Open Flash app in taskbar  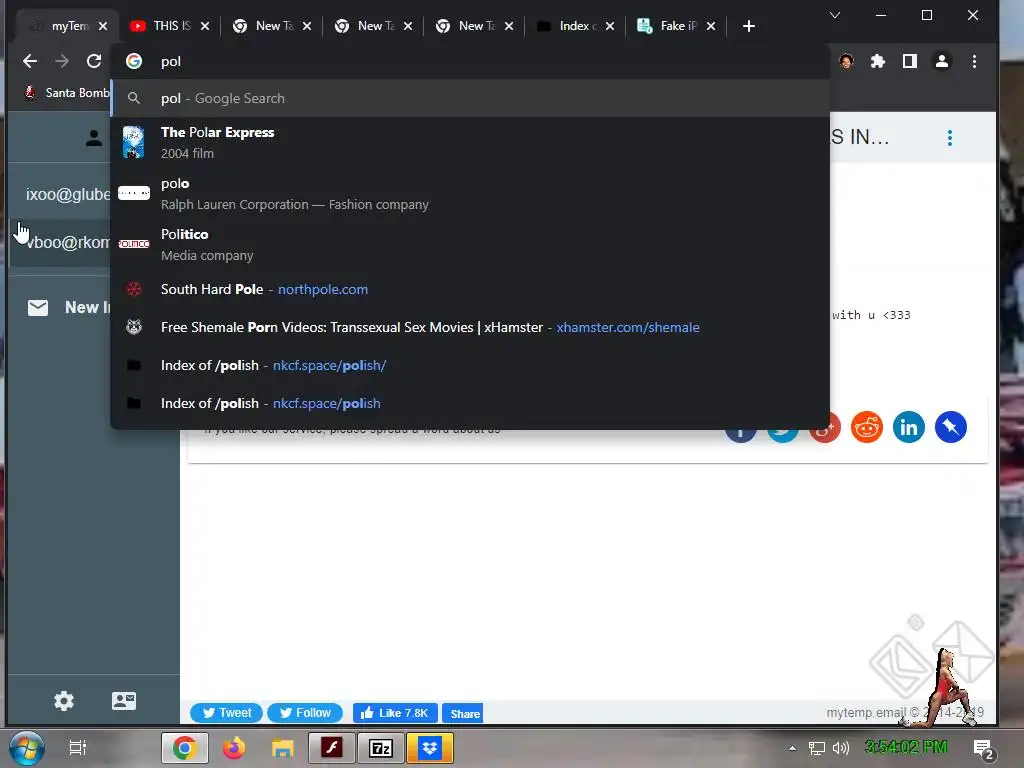(x=332, y=748)
